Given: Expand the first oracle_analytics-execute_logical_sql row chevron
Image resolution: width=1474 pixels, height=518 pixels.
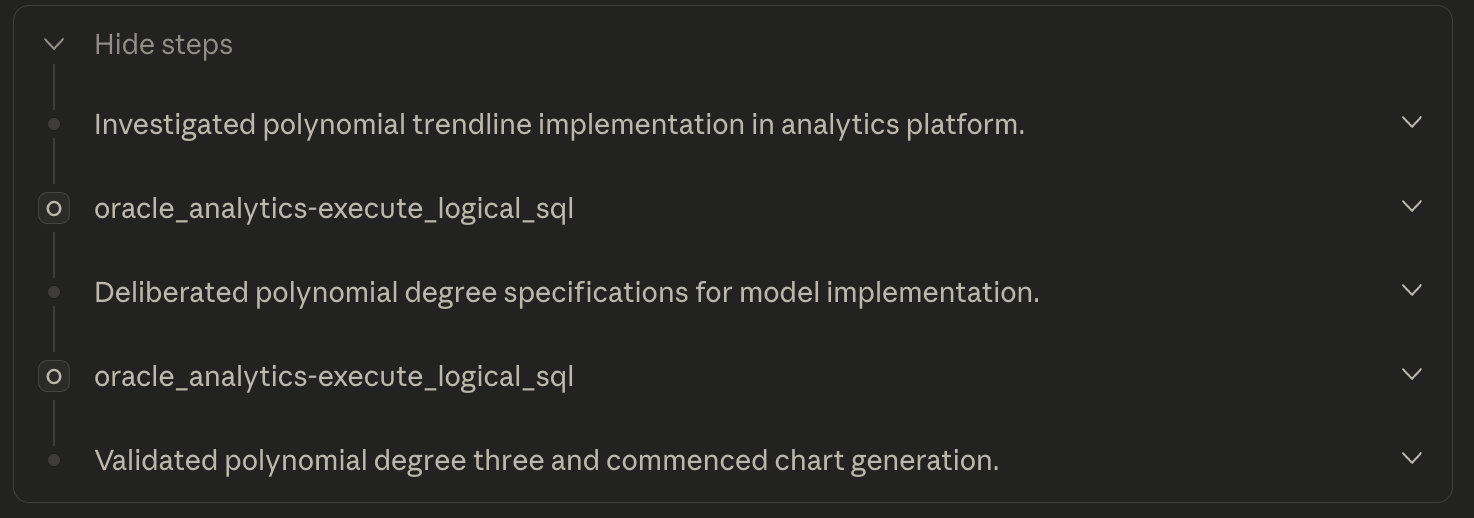Looking at the screenshot, I should (x=1411, y=206).
